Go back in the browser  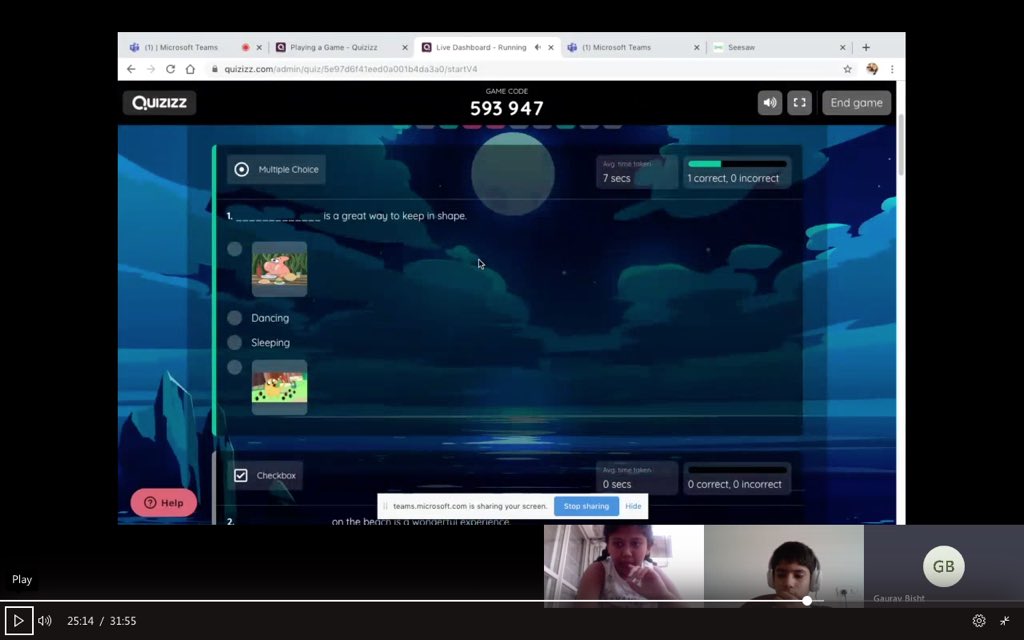tap(131, 69)
